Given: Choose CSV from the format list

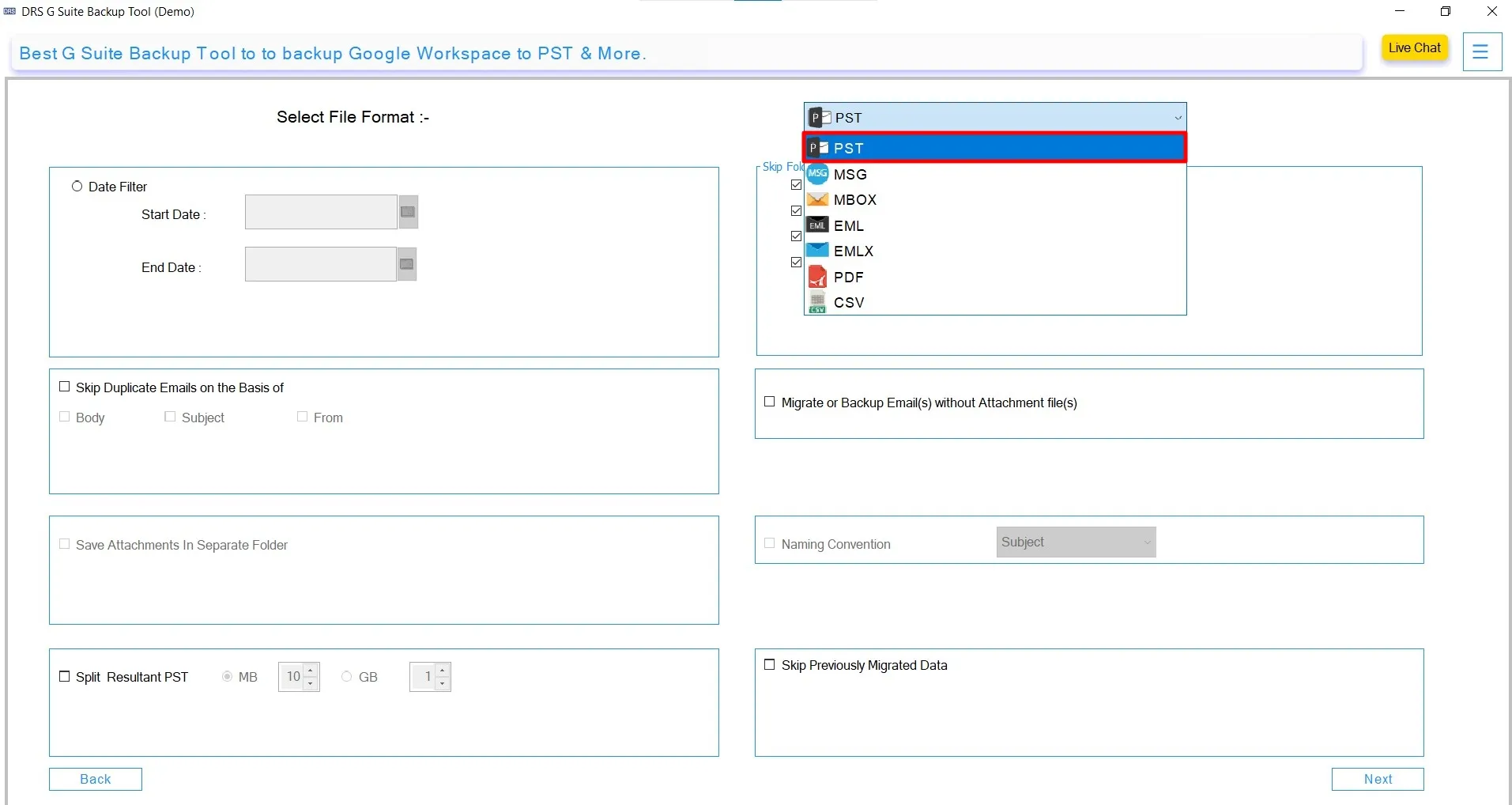Looking at the screenshot, I should (x=995, y=302).
